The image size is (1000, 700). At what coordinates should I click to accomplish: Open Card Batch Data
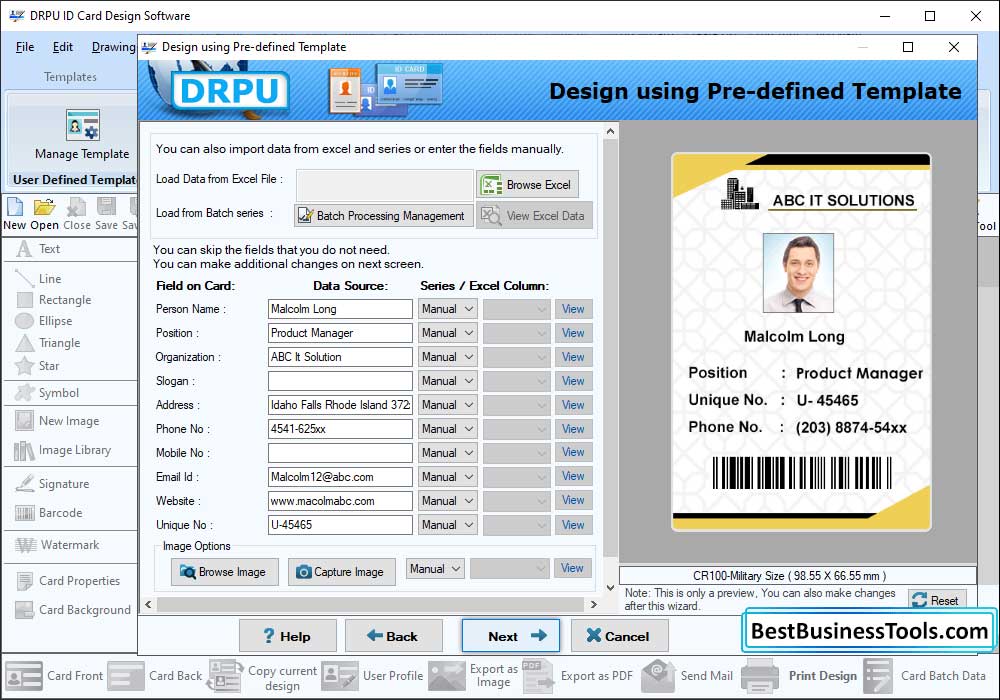[924, 676]
